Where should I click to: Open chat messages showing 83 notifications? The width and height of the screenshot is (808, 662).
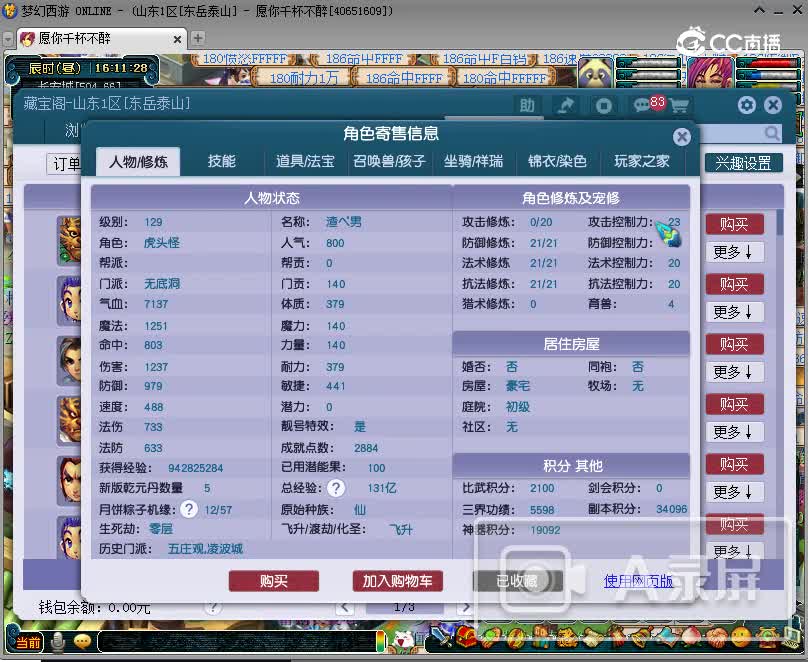click(640, 104)
